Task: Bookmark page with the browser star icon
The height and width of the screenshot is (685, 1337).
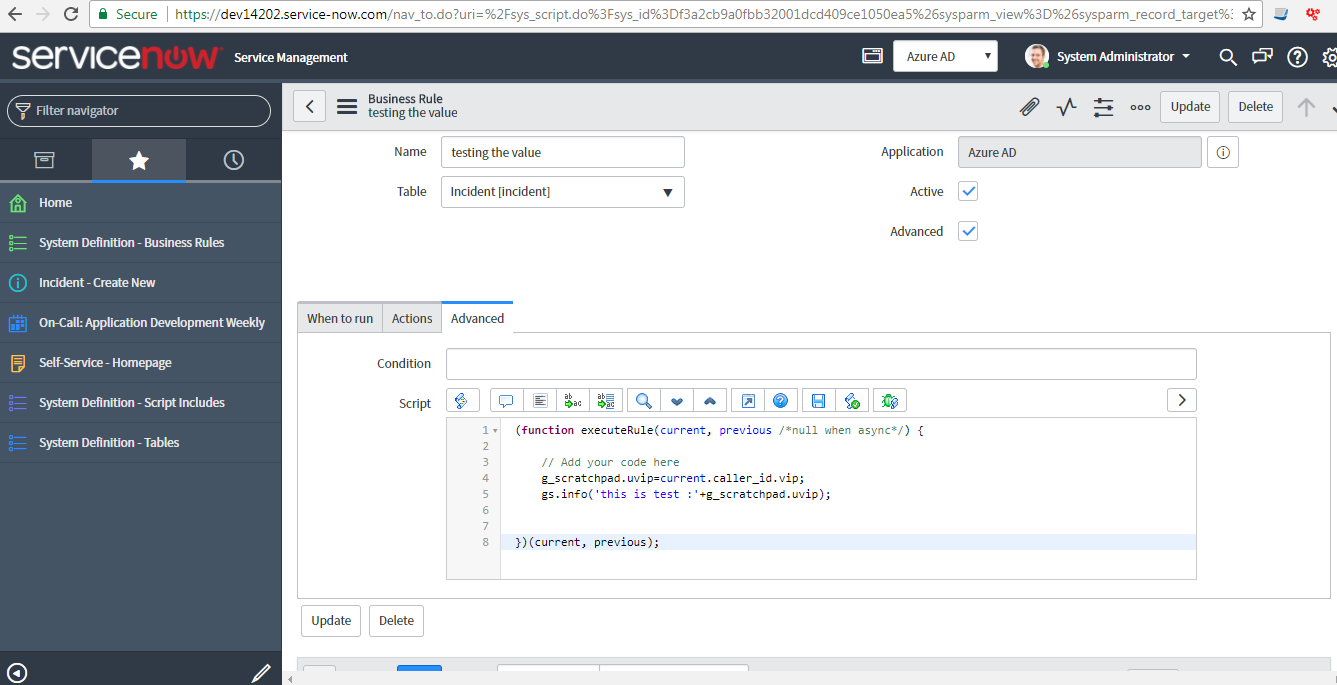Action: point(1249,14)
